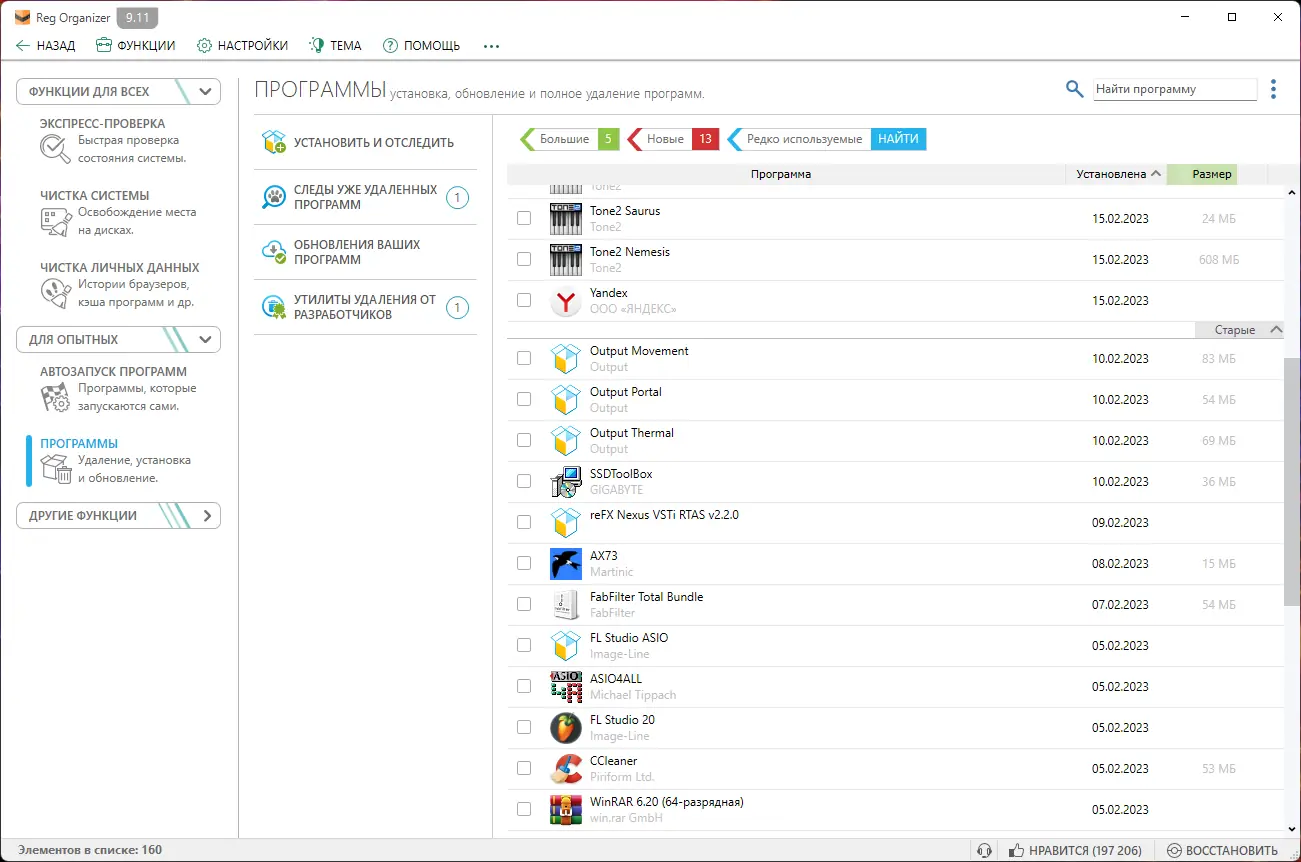Open ОБНОВЛЕНИЯ ВАШИХ ПРОГРАММ
The width and height of the screenshot is (1301, 862).
point(365,252)
